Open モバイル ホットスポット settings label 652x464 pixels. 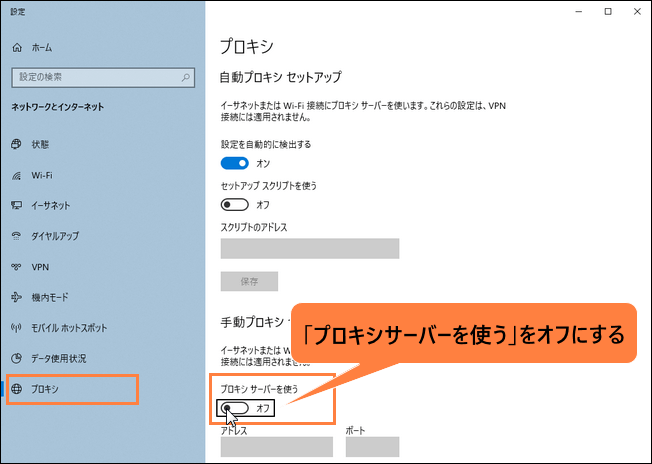[x=69, y=328]
